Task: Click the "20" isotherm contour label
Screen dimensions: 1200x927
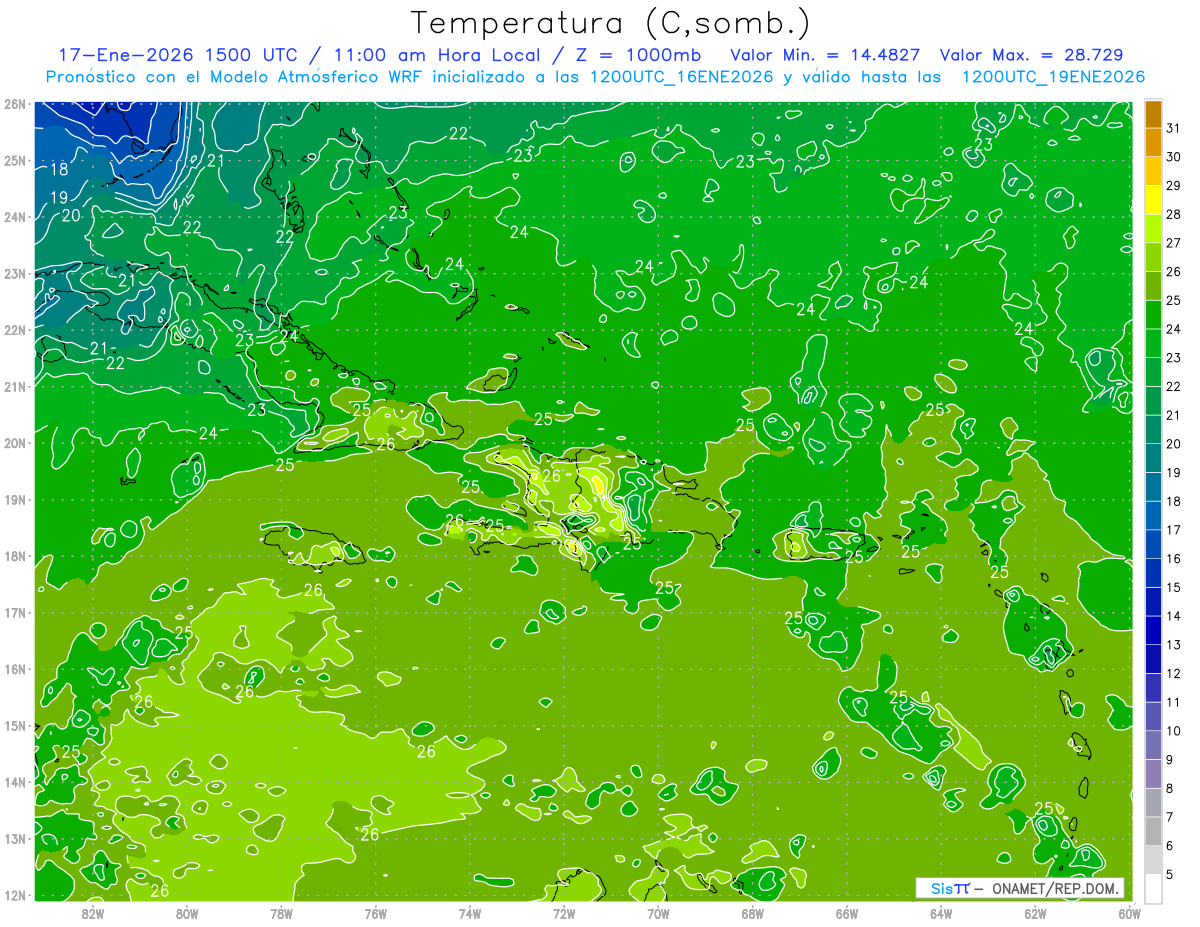Action: click(x=71, y=215)
